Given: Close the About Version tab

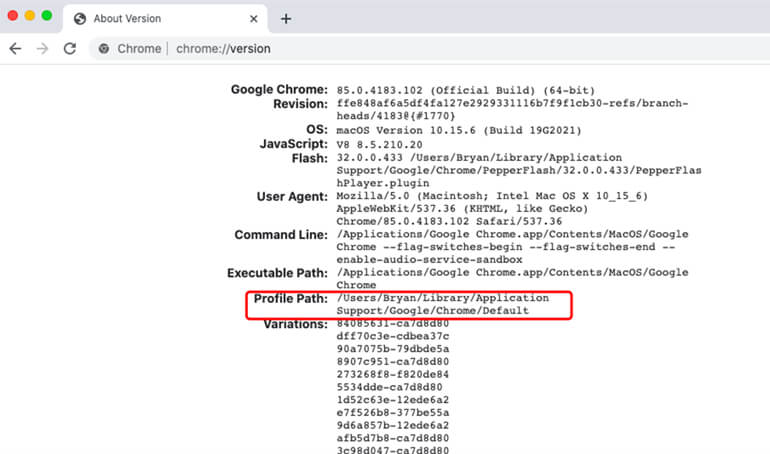Looking at the screenshot, I should click(x=253, y=19).
